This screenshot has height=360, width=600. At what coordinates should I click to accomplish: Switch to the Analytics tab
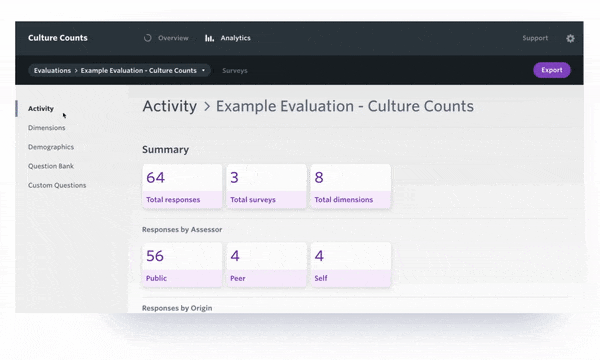[x=235, y=38]
